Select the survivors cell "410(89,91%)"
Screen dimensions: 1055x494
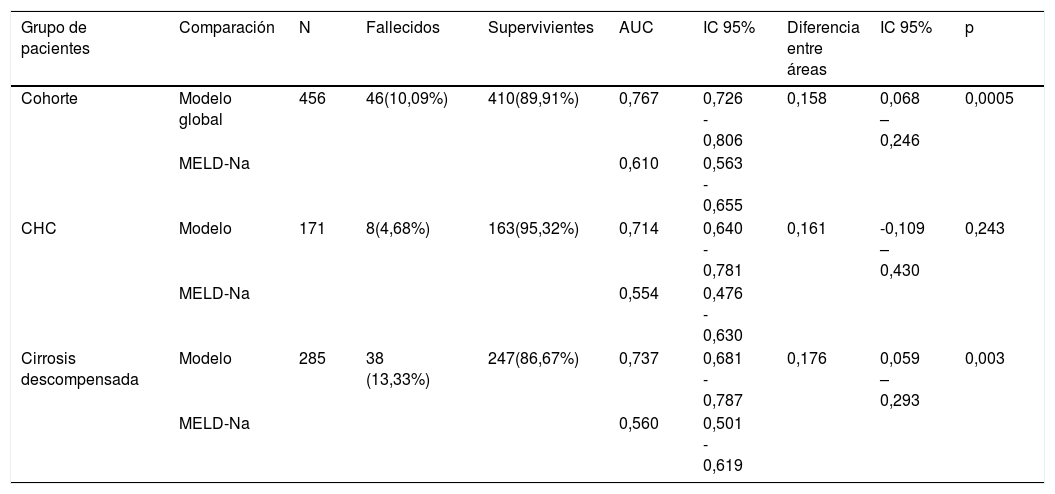point(533,99)
